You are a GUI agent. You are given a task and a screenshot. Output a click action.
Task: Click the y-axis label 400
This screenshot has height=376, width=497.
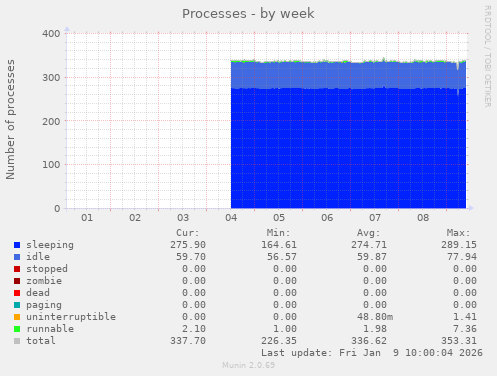[51, 34]
